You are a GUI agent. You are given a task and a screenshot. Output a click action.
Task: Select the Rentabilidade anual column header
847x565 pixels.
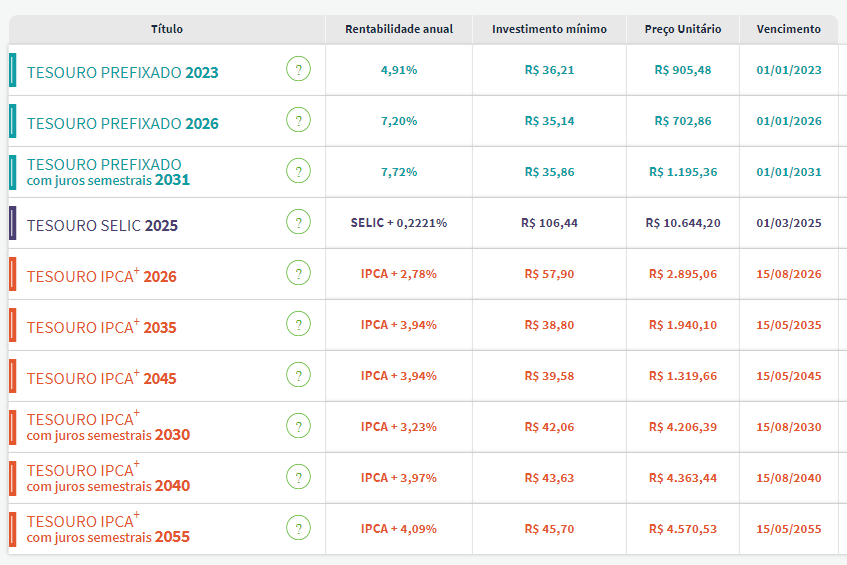point(399,29)
